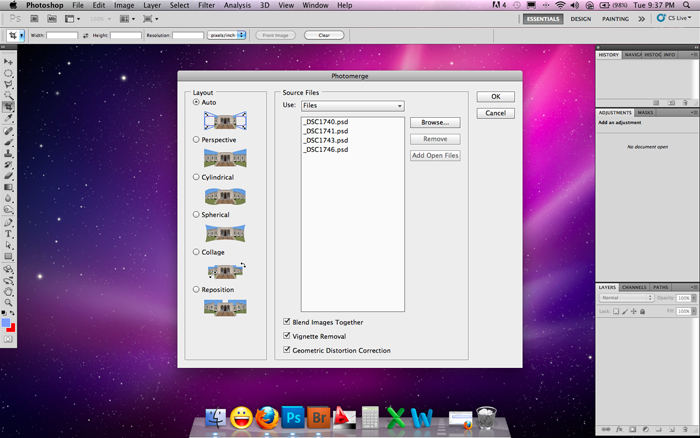This screenshot has height=438, width=700.
Task: Open the Finder icon in the Dock
Action: coord(214,418)
